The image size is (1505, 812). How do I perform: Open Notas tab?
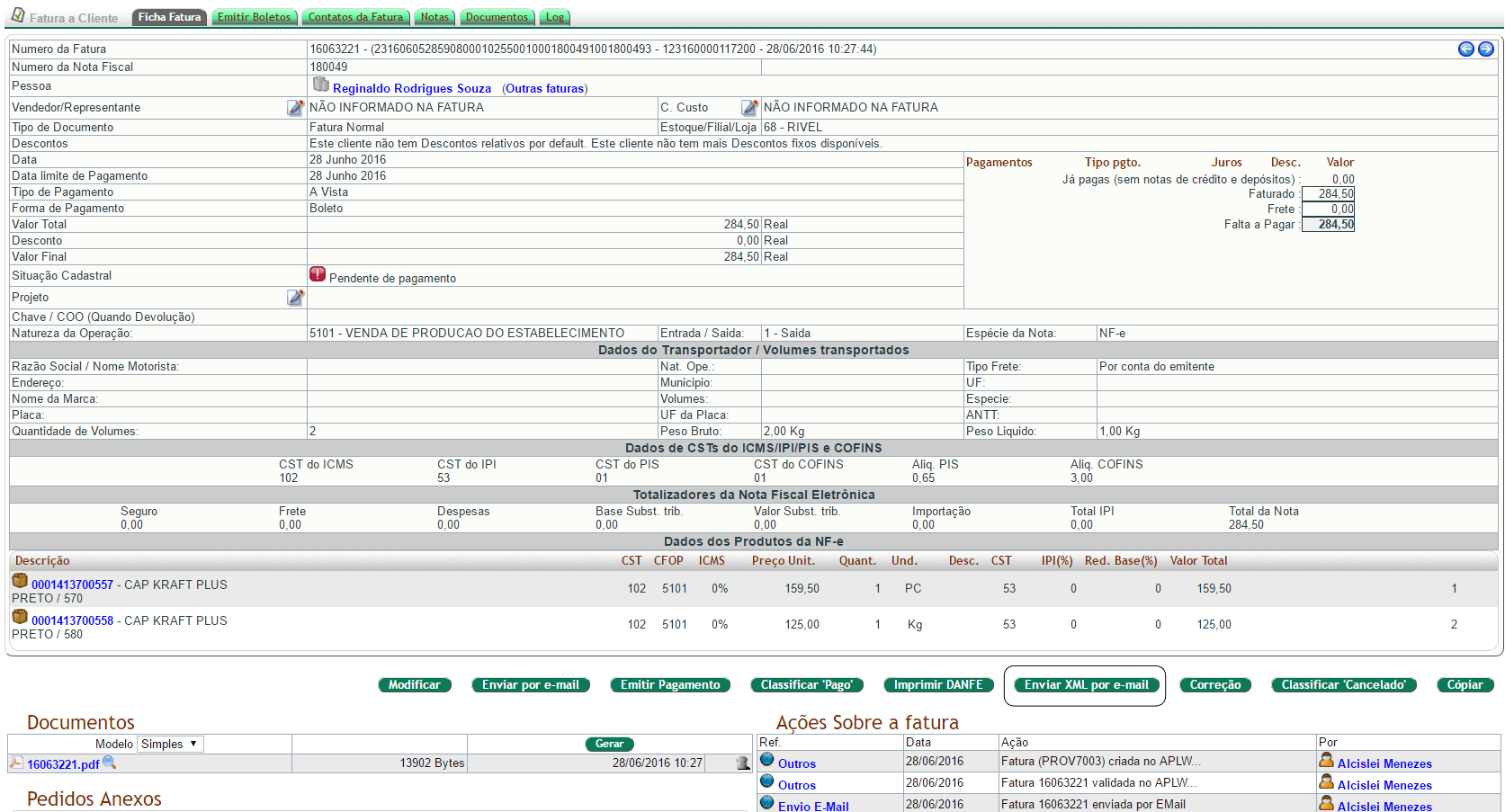point(434,17)
